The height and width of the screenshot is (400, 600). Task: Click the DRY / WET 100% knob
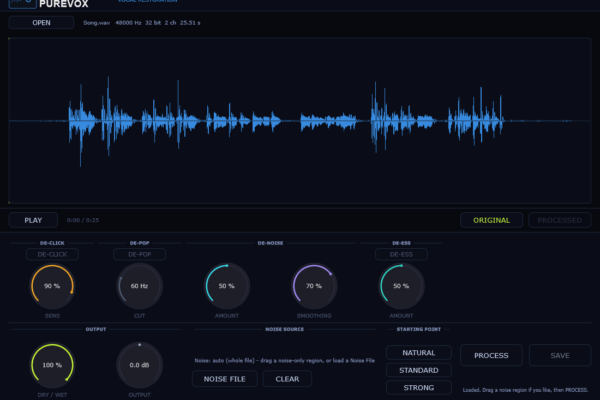pyautogui.click(x=52, y=365)
